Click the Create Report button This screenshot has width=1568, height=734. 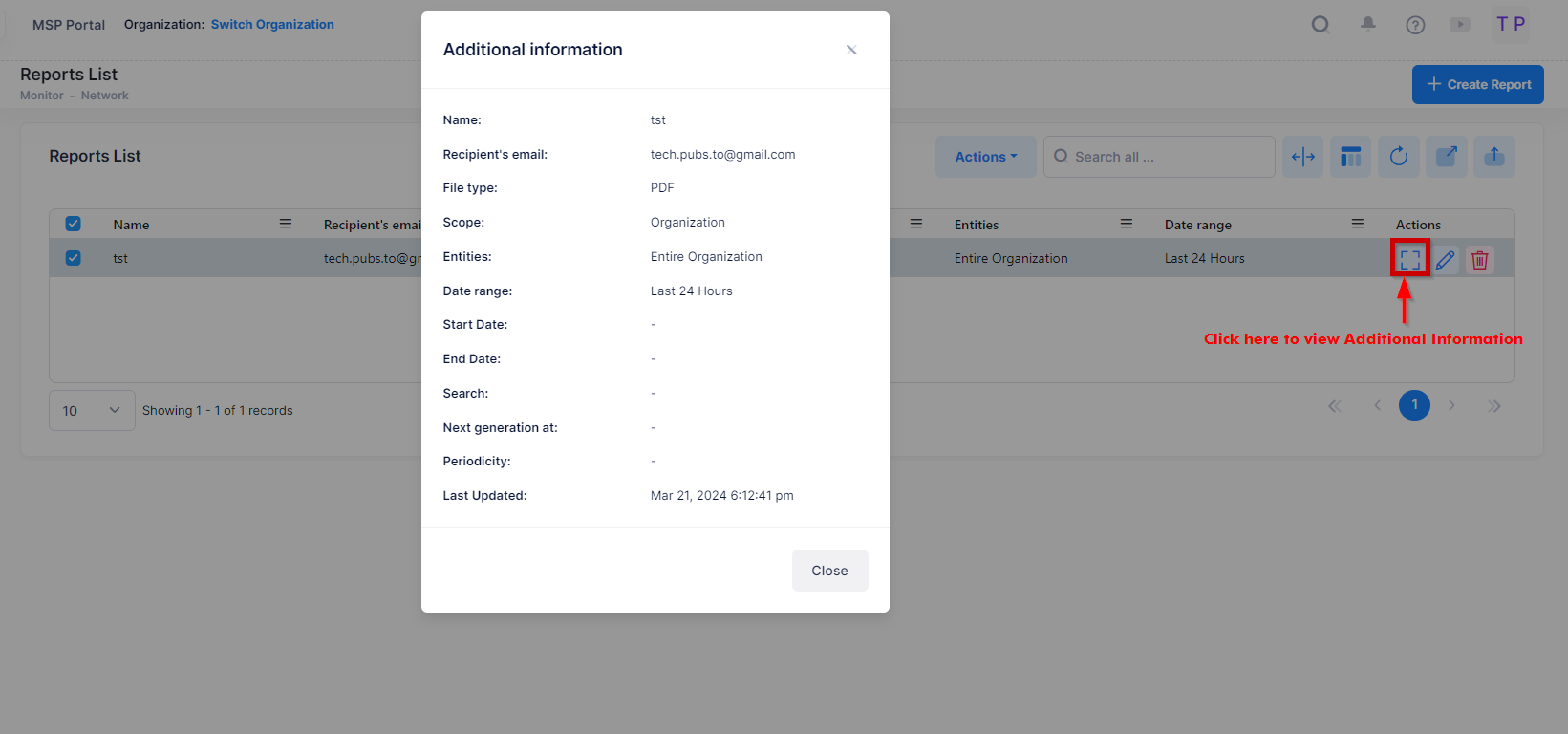pyautogui.click(x=1478, y=84)
